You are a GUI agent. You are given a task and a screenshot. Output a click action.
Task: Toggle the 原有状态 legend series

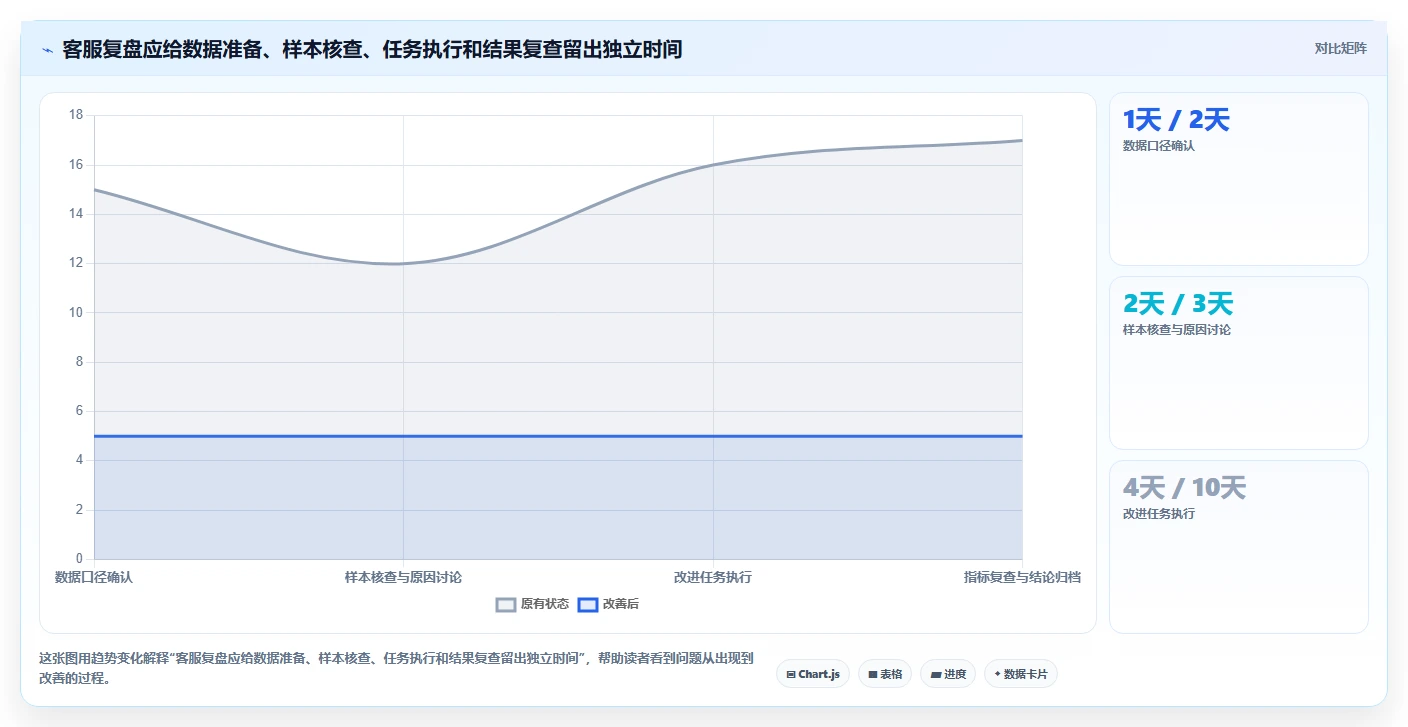point(533,604)
